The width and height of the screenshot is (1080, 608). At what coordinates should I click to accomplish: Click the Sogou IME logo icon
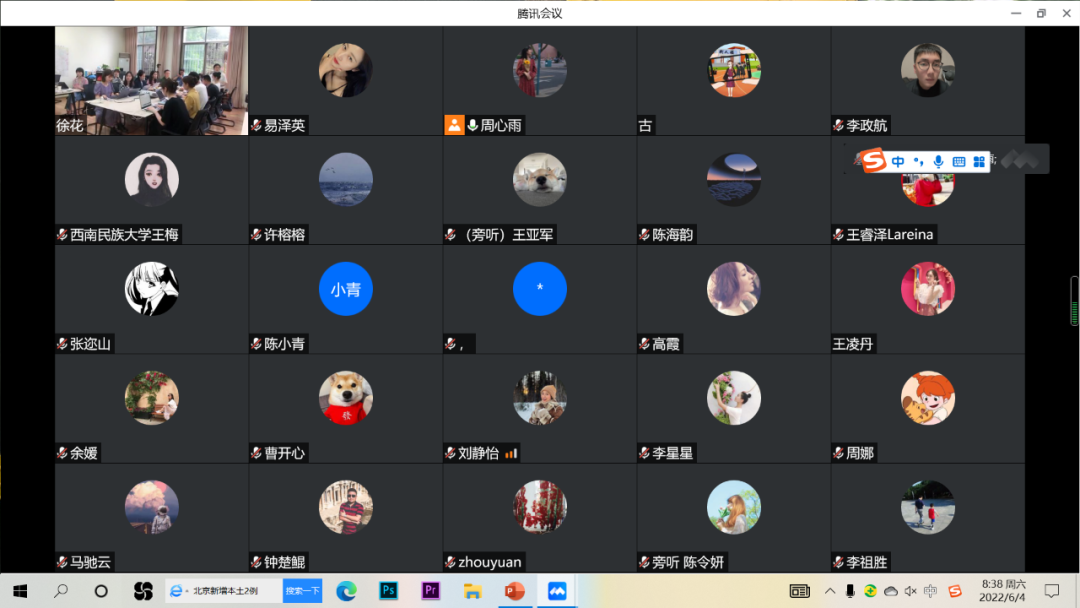click(x=875, y=161)
